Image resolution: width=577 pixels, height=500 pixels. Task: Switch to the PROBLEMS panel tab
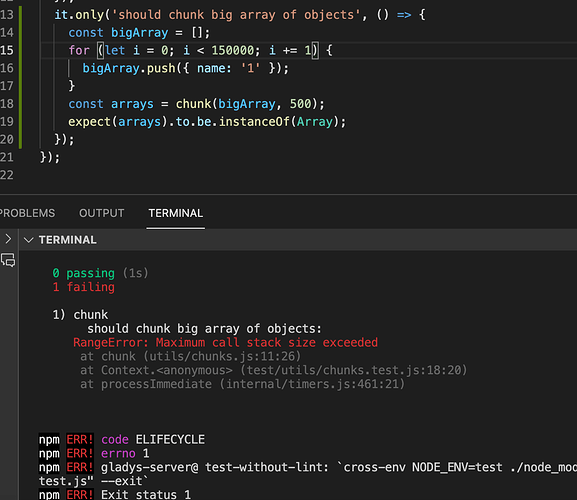pyautogui.click(x=27, y=213)
